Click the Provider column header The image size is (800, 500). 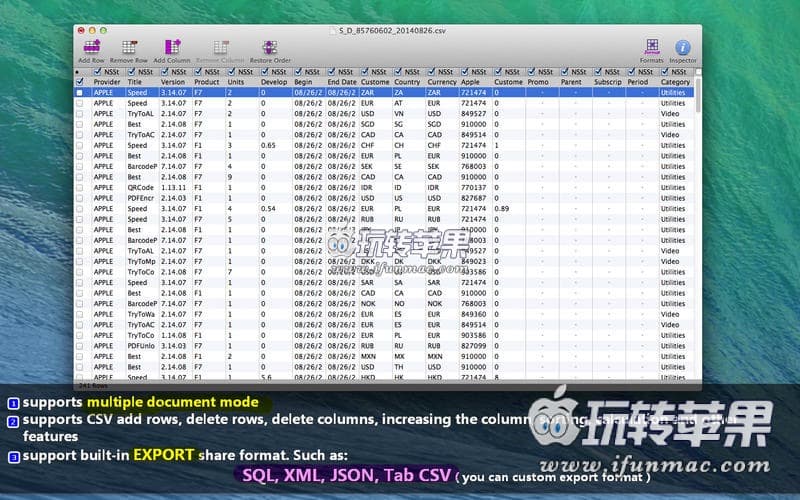tap(107, 82)
